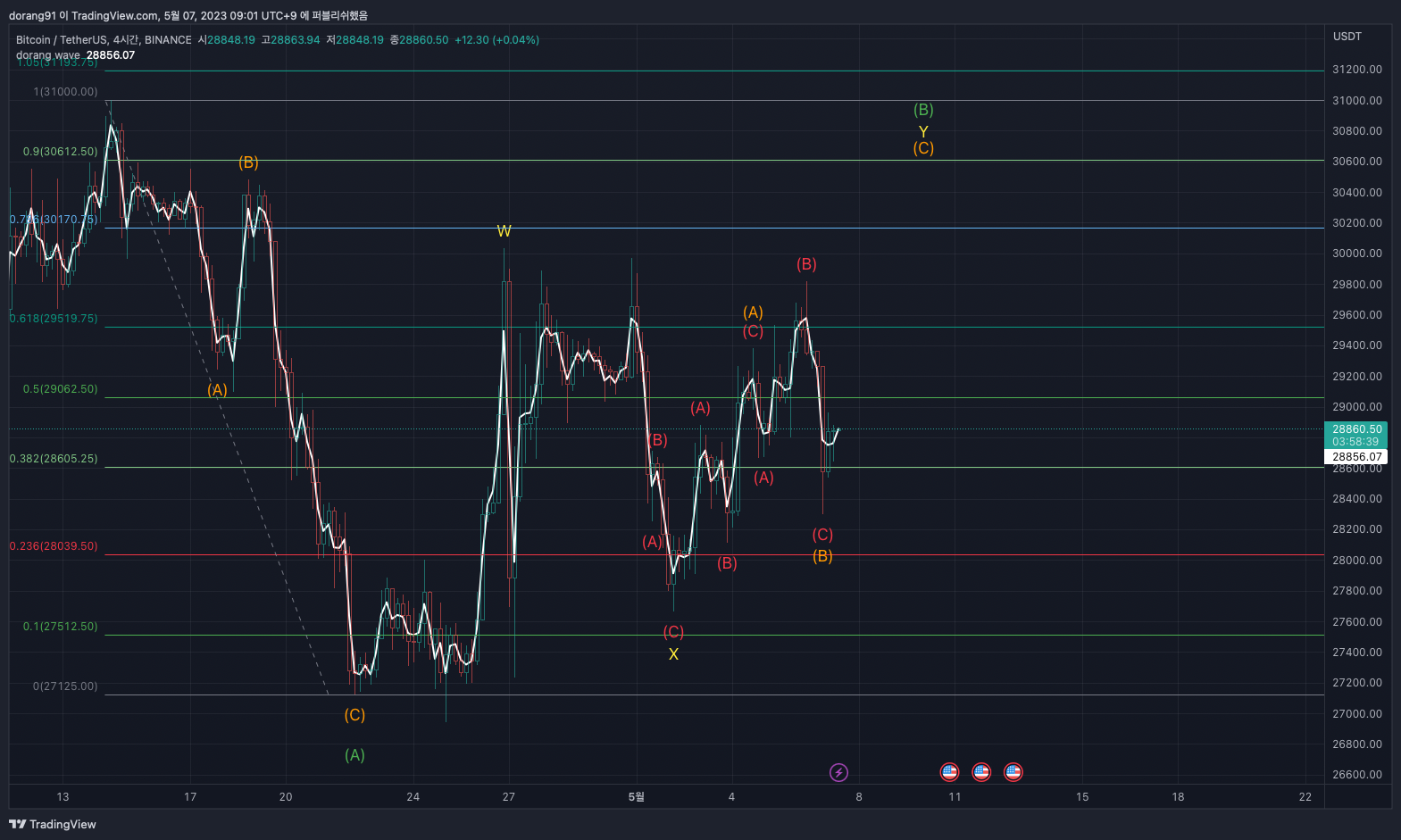
Task: Select the 0.382(28605.25) Fibonacci level label
Action: 54,459
